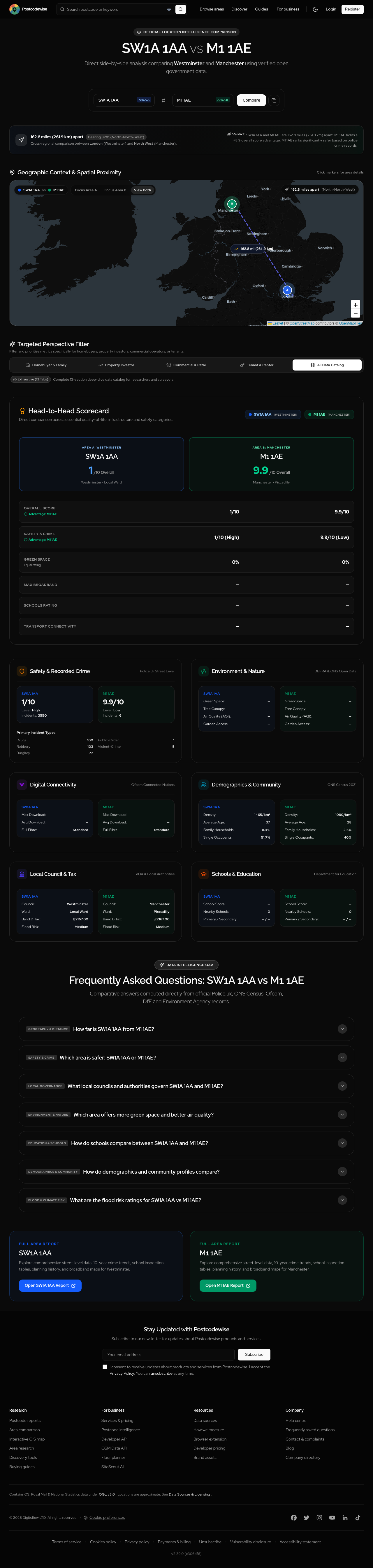Screen dimensions: 373x1568
Task: Expand 'How far is SW1A 1AA from M1 1AE?'
Action: (x=186, y=1029)
